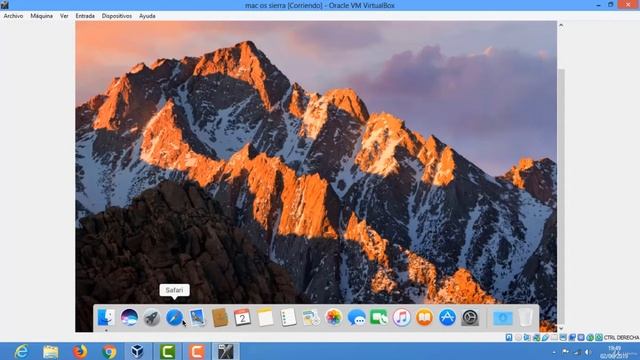Click the VirtualBox vertical scrollbar down arrow
The image size is (640, 360).
[561, 328]
